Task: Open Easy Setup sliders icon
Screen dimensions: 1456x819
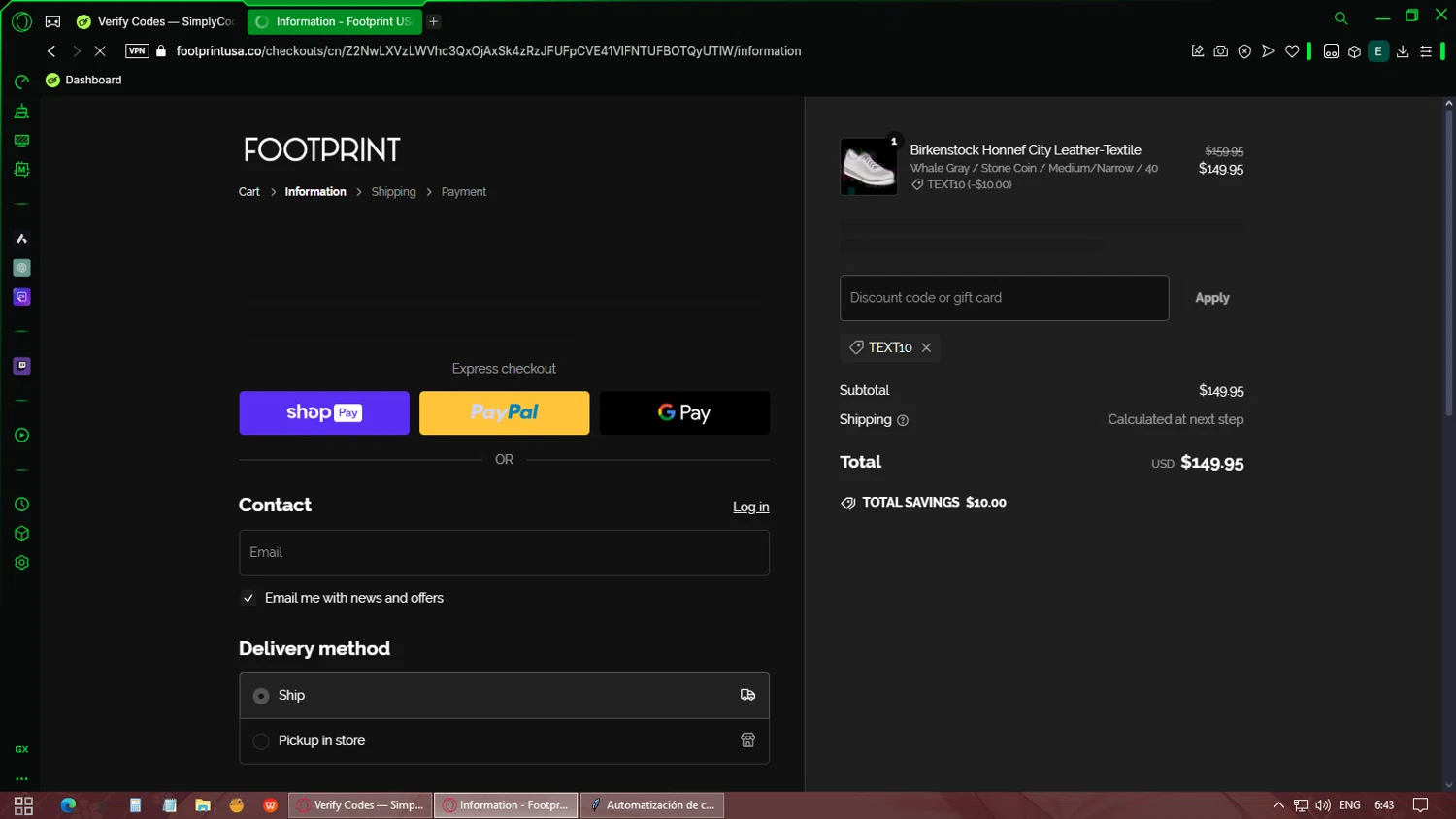Action: 1426,51
